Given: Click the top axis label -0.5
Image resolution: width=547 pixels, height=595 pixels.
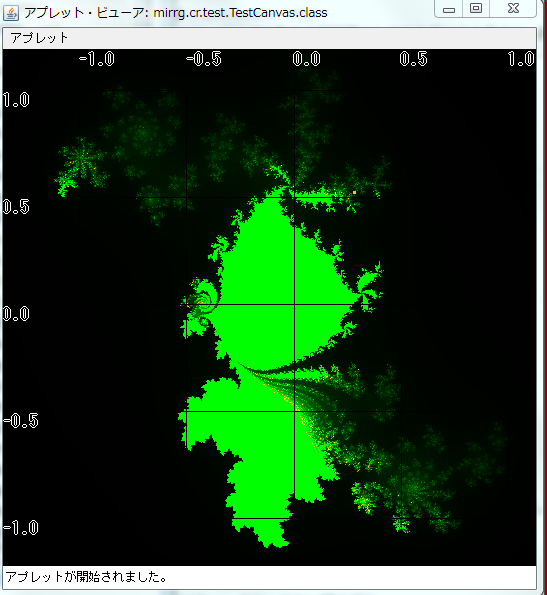Looking at the screenshot, I should point(204,59).
